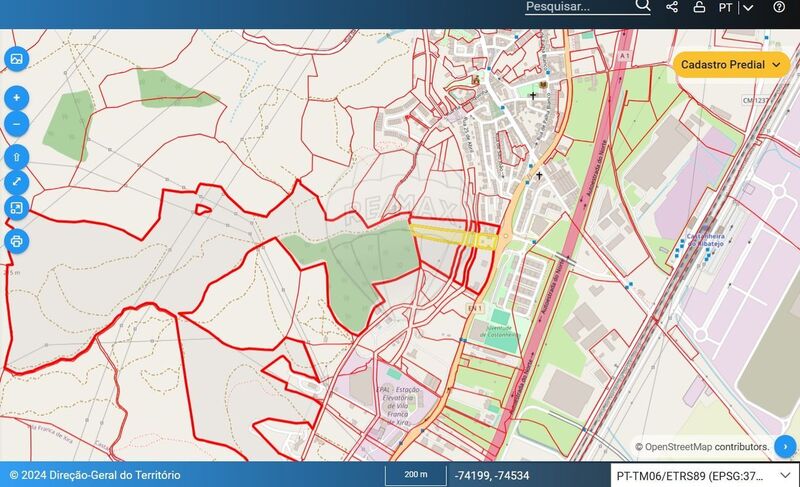
Task: Open login using the padlock icon
Action: pos(699,7)
